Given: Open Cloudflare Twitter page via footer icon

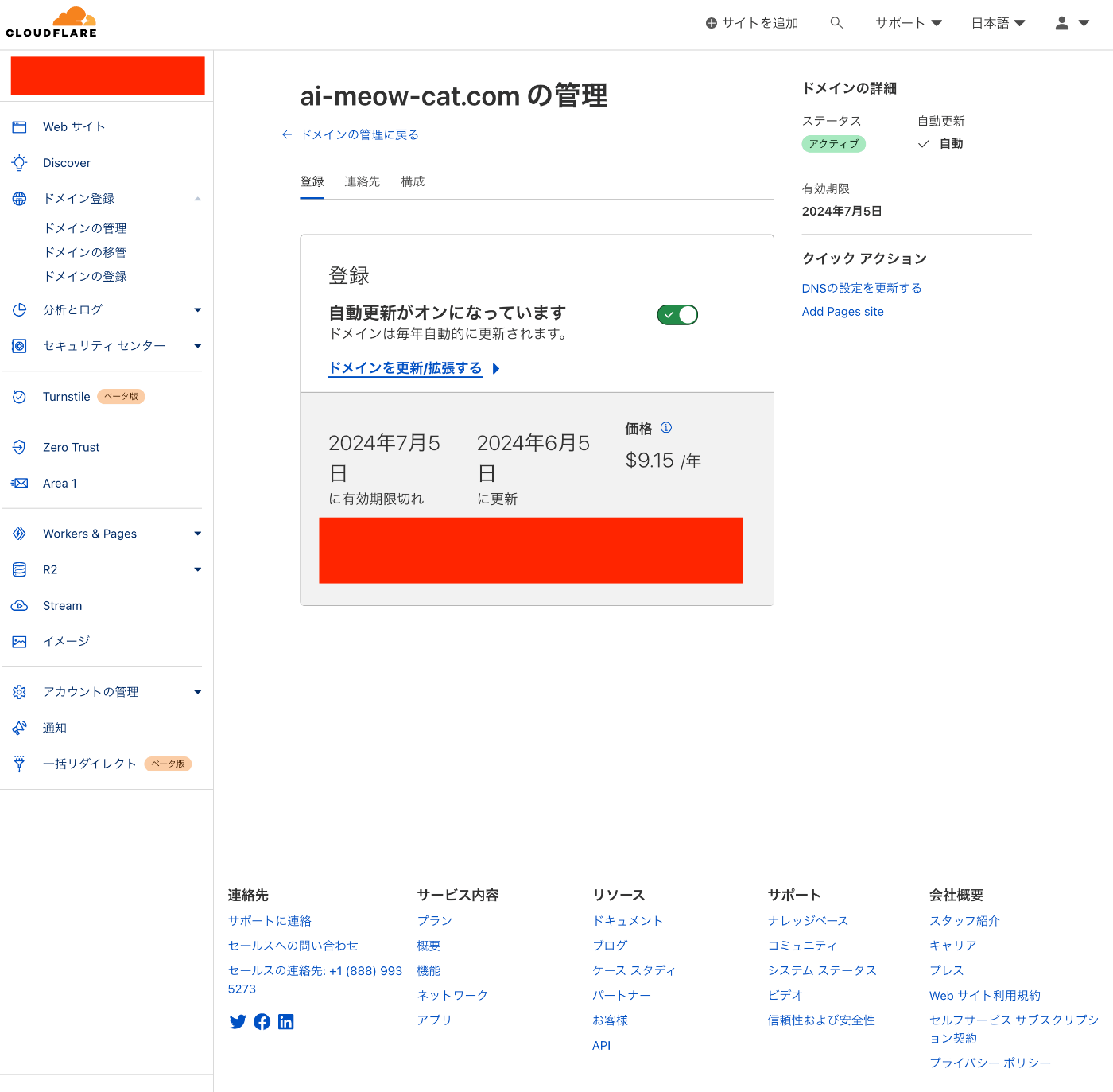Looking at the screenshot, I should coord(238,1022).
